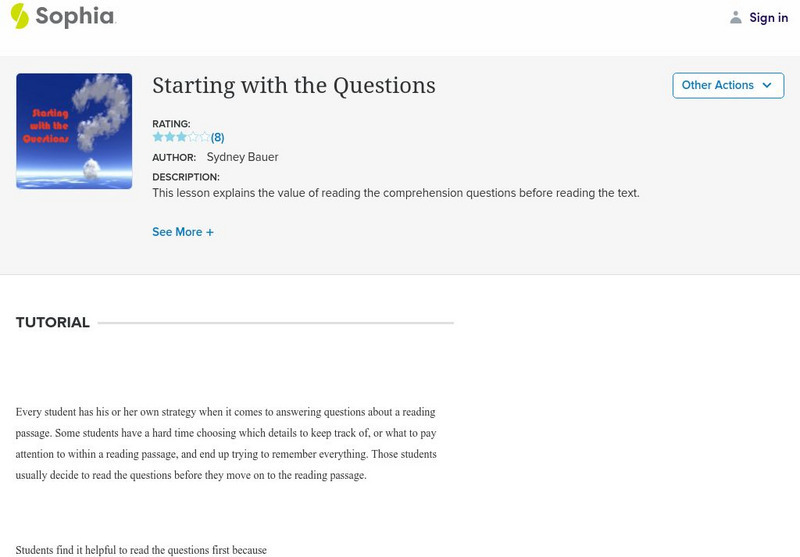Image resolution: width=800 pixels, height=557 pixels.
Task: Click the lesson description sentence
Action: (395, 193)
